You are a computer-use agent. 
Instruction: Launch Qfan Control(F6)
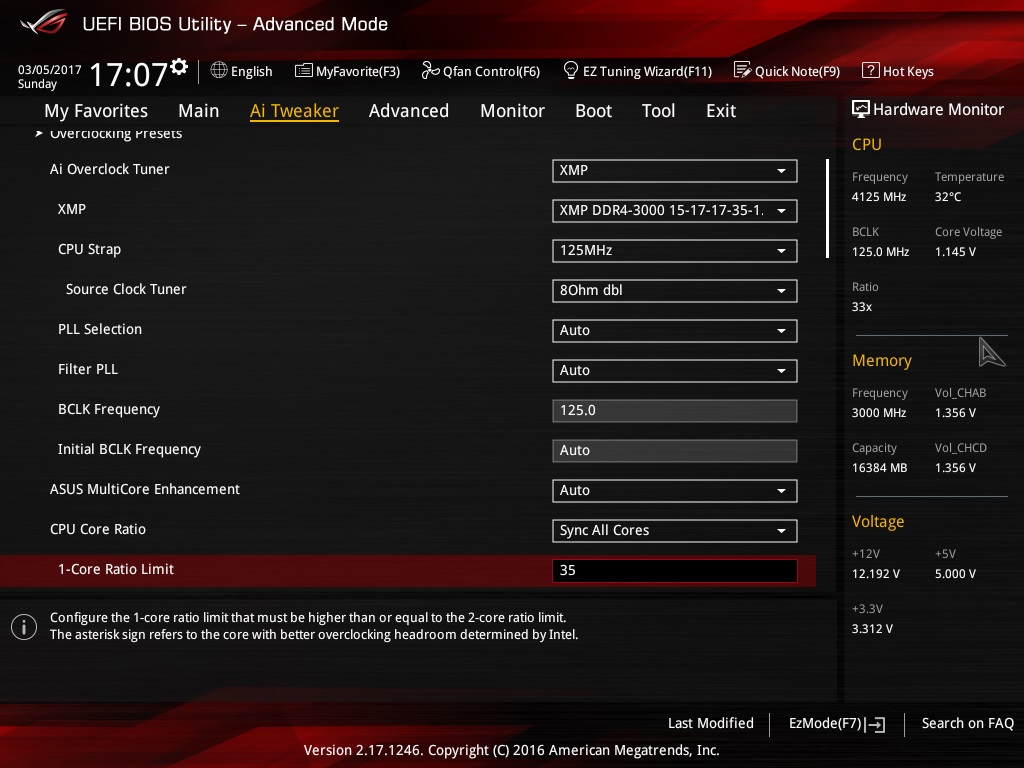coord(481,71)
